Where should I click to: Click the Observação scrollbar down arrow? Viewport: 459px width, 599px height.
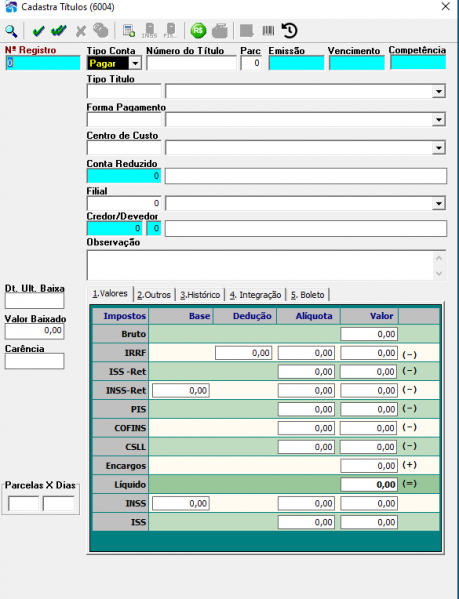click(439, 274)
